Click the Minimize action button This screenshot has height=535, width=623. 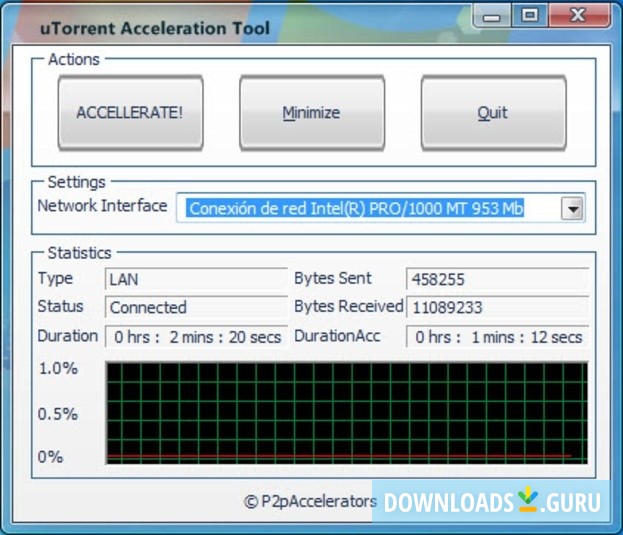(x=312, y=113)
